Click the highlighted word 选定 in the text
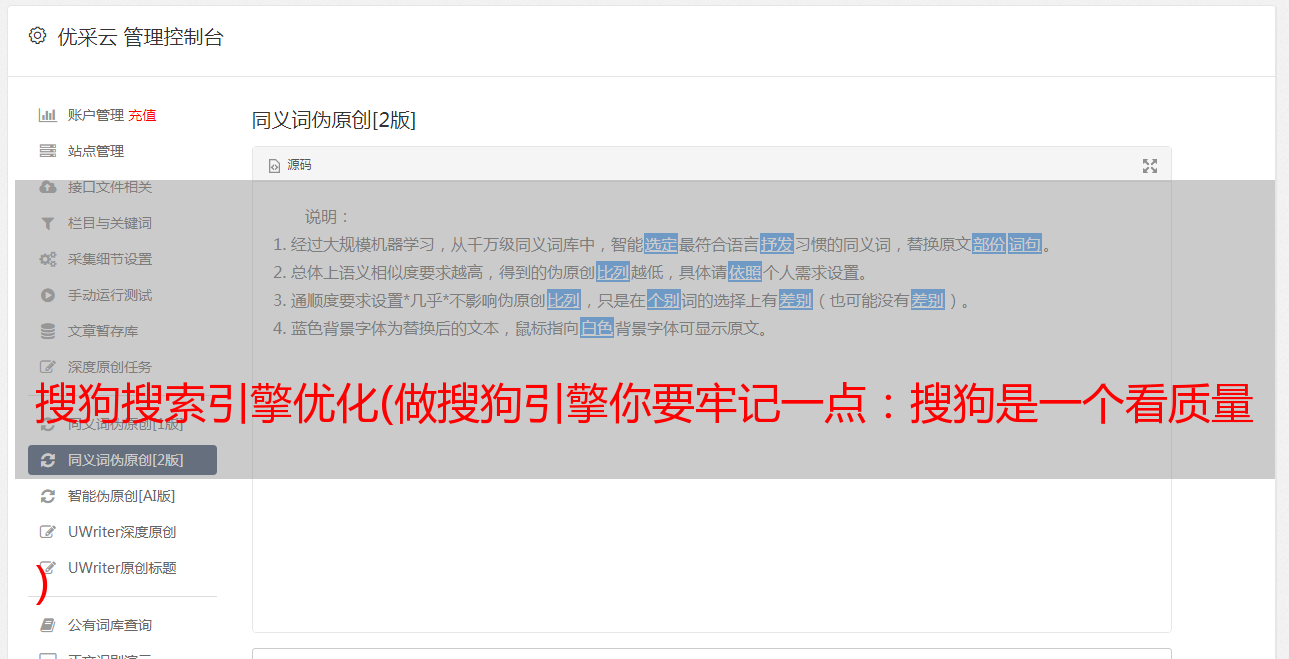This screenshot has width=1289, height=659. click(661, 244)
